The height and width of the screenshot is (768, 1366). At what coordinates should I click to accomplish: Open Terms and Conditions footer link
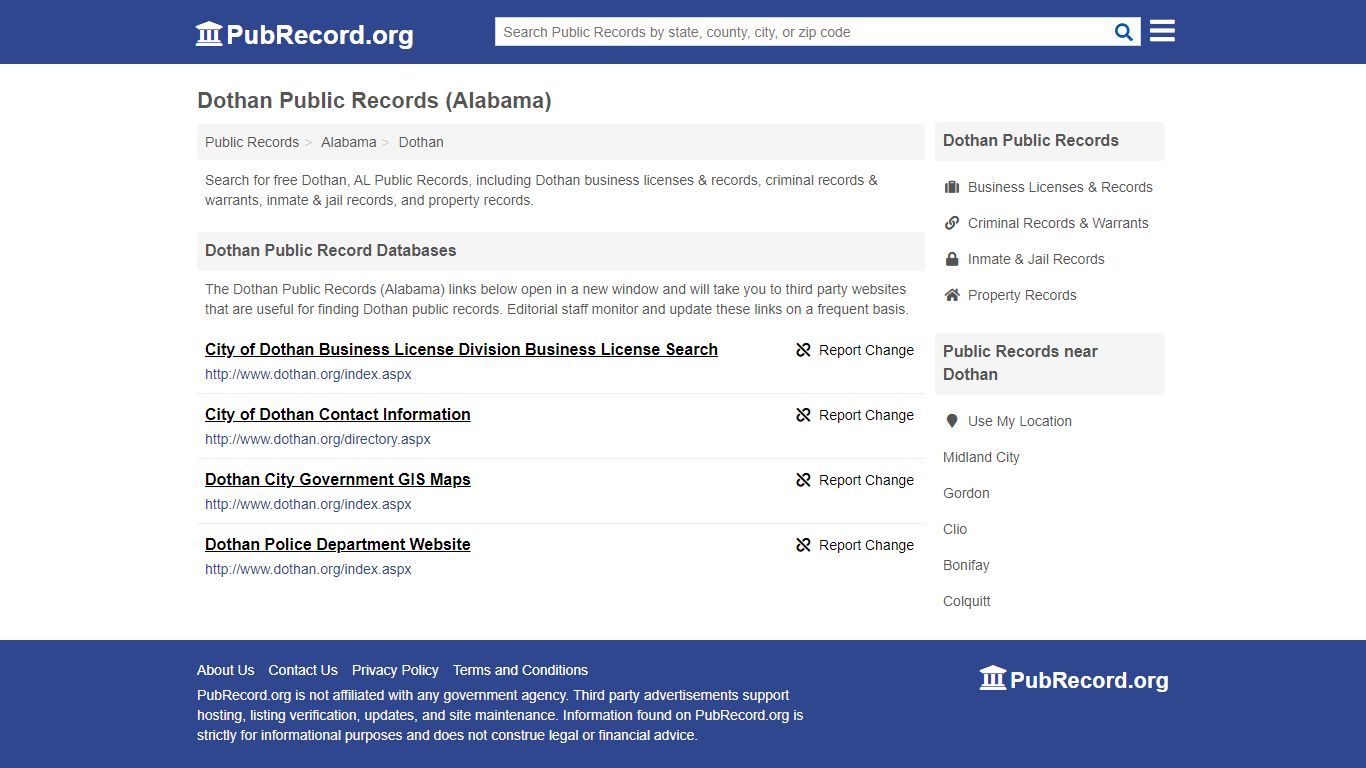pyautogui.click(x=520, y=670)
